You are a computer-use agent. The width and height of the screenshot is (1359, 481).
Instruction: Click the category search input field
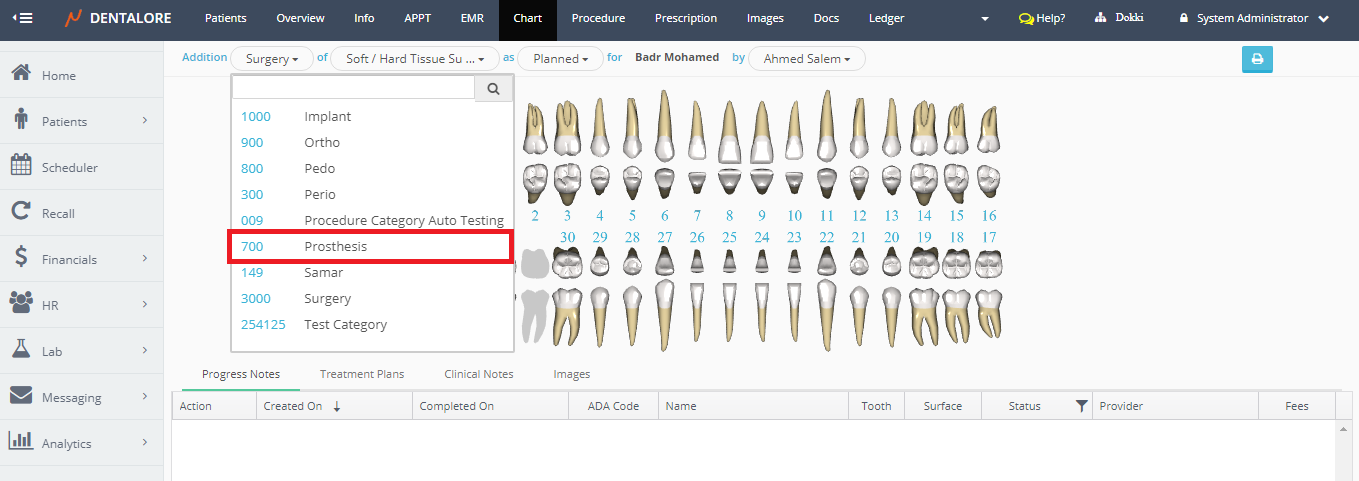tap(353, 89)
